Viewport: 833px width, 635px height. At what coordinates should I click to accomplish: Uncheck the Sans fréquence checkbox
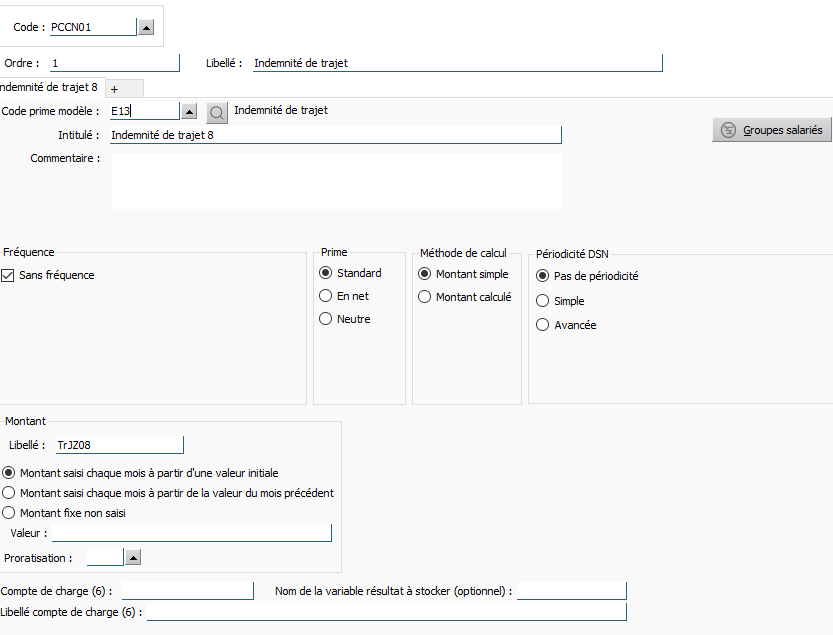point(7,275)
